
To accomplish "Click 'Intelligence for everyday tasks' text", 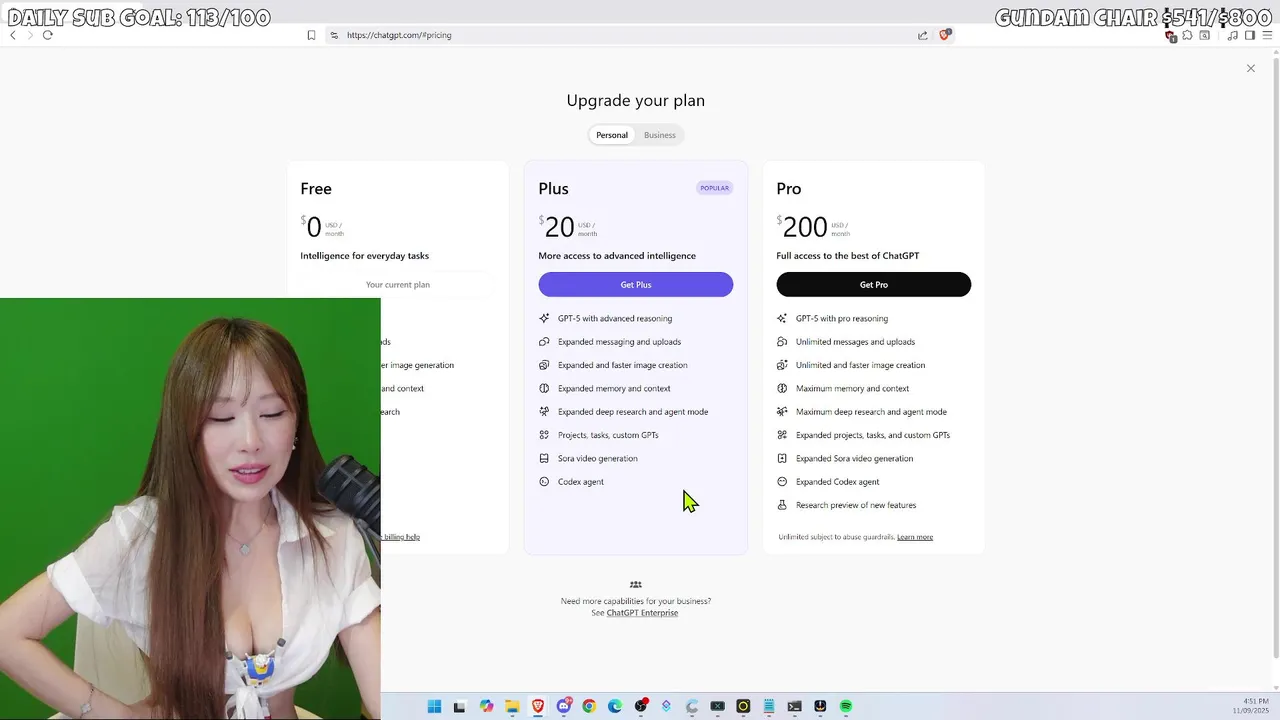I will [365, 256].
